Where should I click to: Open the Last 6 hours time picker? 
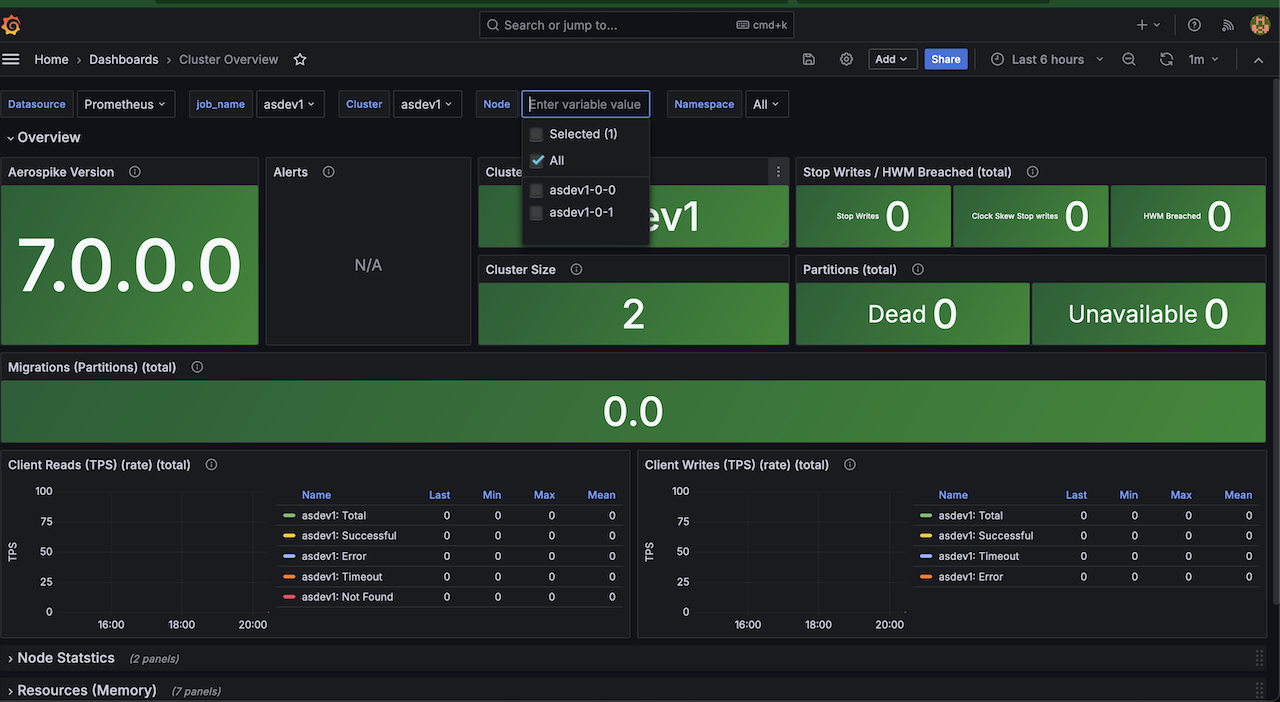[x=1047, y=59]
